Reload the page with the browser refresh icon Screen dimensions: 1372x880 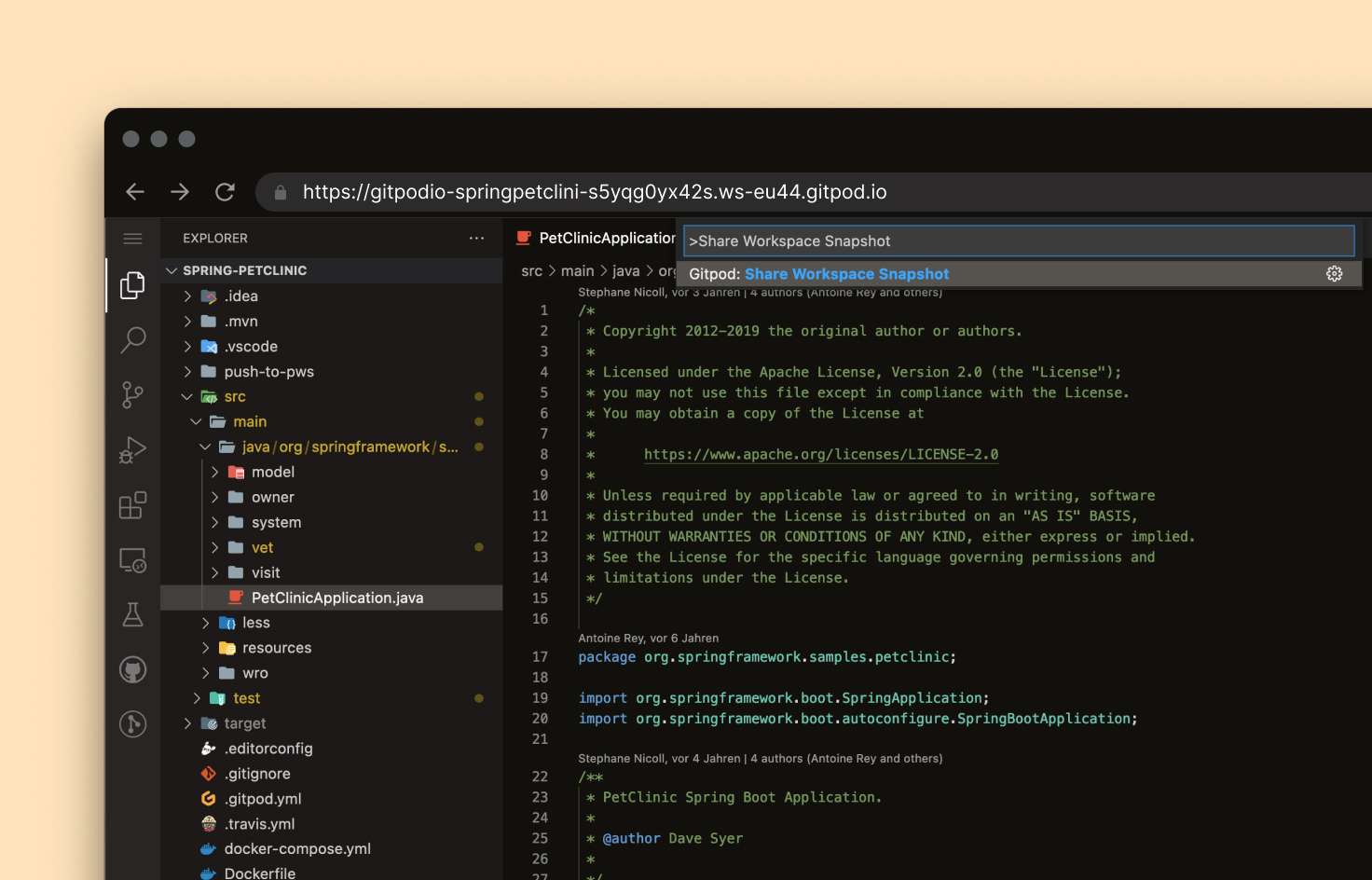[225, 191]
